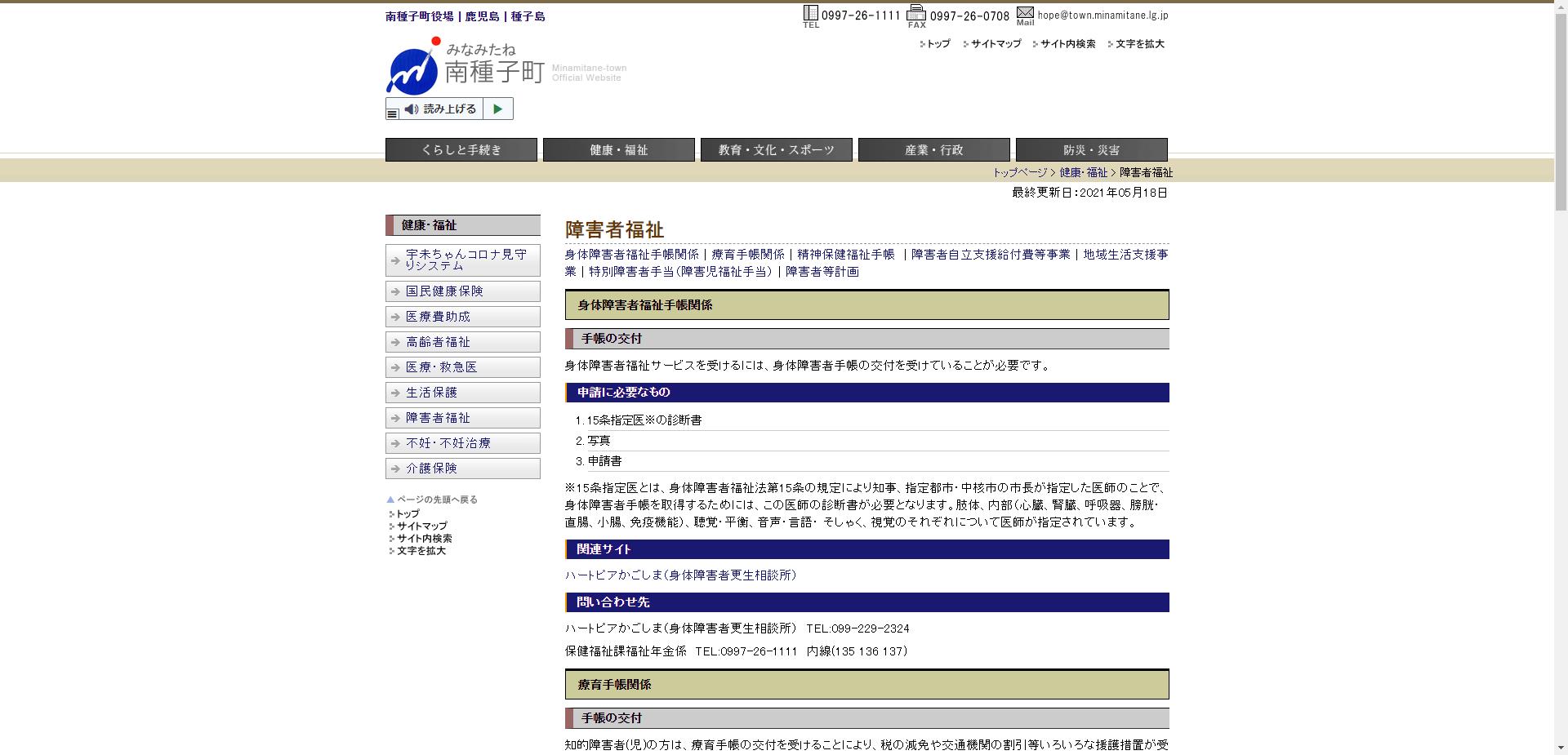Click the サイト内検索 link at top
The width and height of the screenshot is (1568, 755).
[x=1067, y=44]
